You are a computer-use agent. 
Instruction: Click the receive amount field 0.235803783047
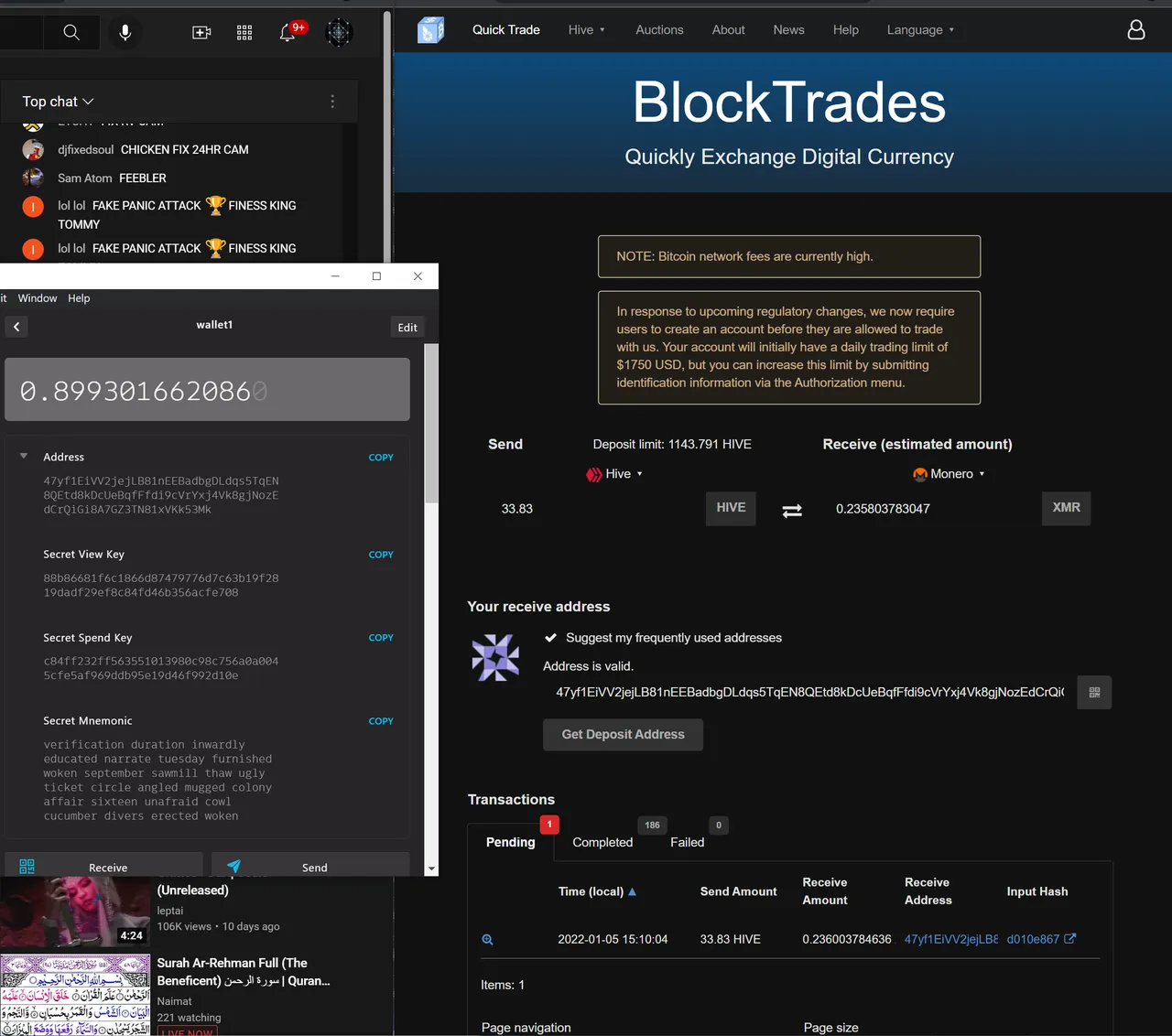click(932, 509)
